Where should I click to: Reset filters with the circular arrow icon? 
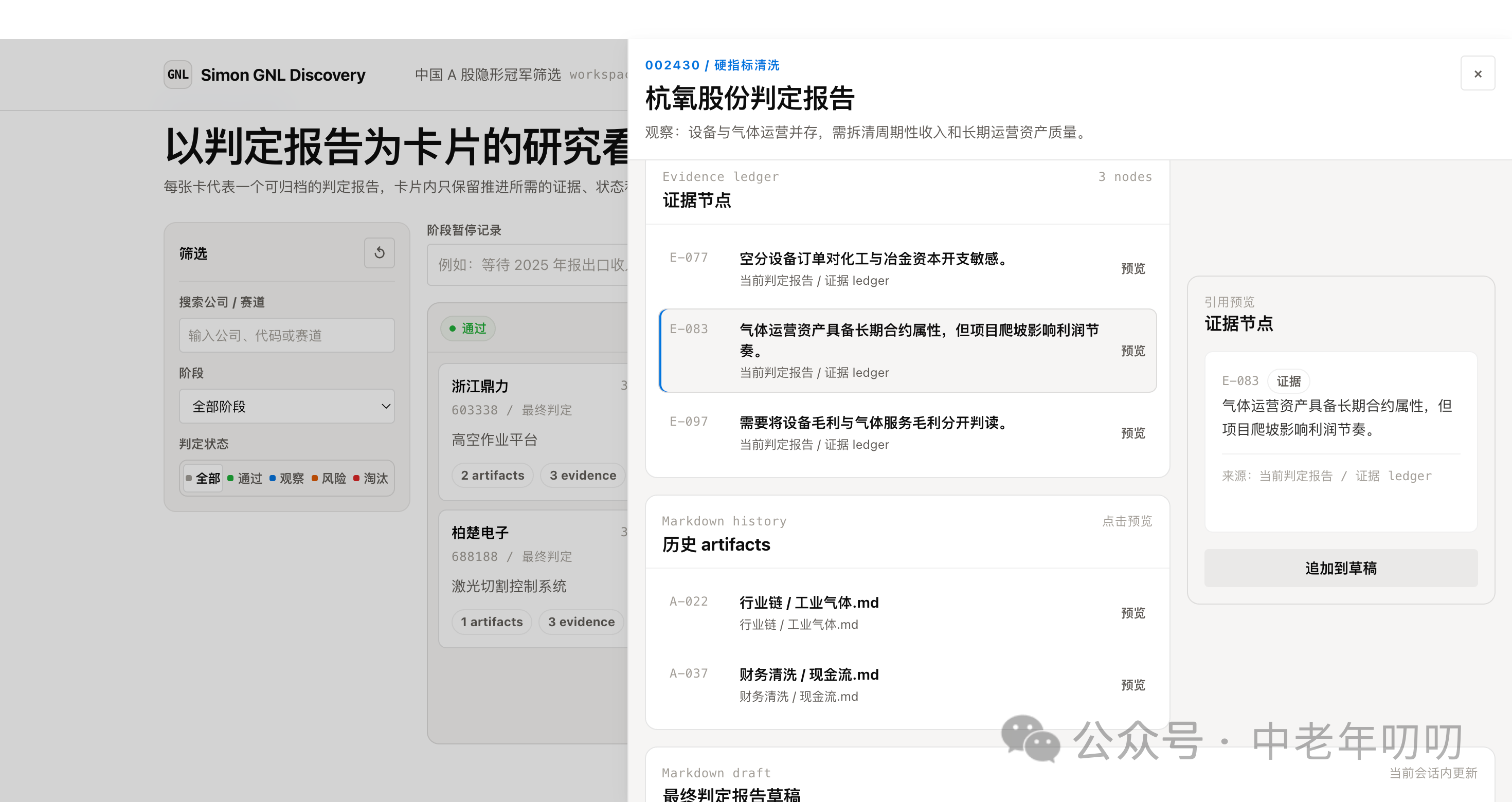(379, 253)
